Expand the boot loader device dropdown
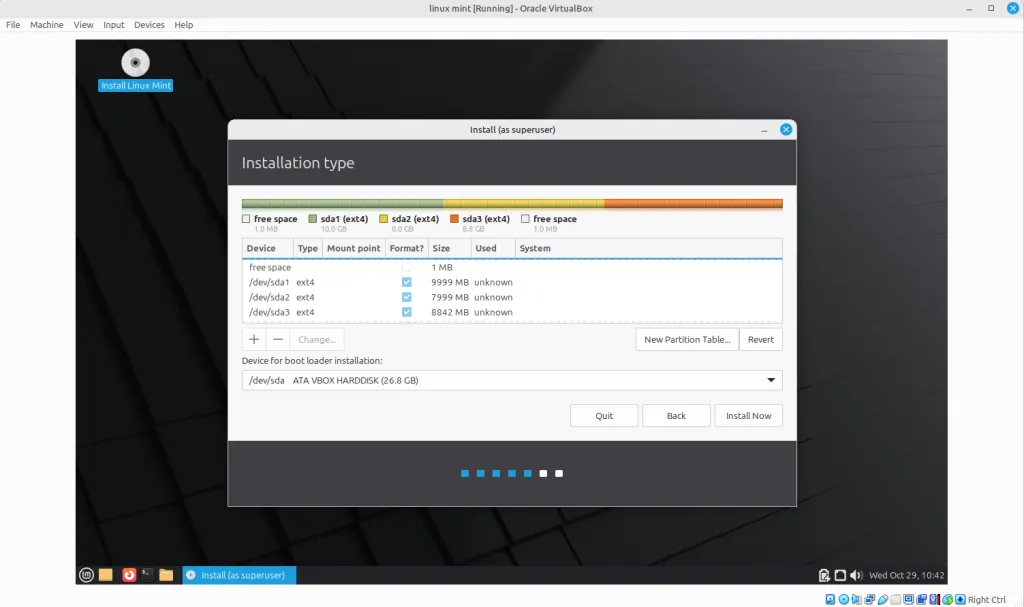The width and height of the screenshot is (1024, 607). click(x=770, y=380)
